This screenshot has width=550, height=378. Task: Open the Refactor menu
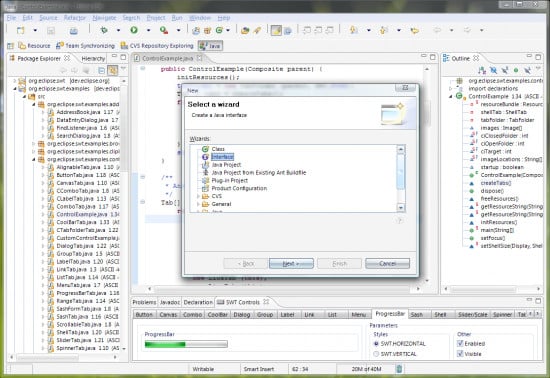pyautogui.click(x=74, y=18)
